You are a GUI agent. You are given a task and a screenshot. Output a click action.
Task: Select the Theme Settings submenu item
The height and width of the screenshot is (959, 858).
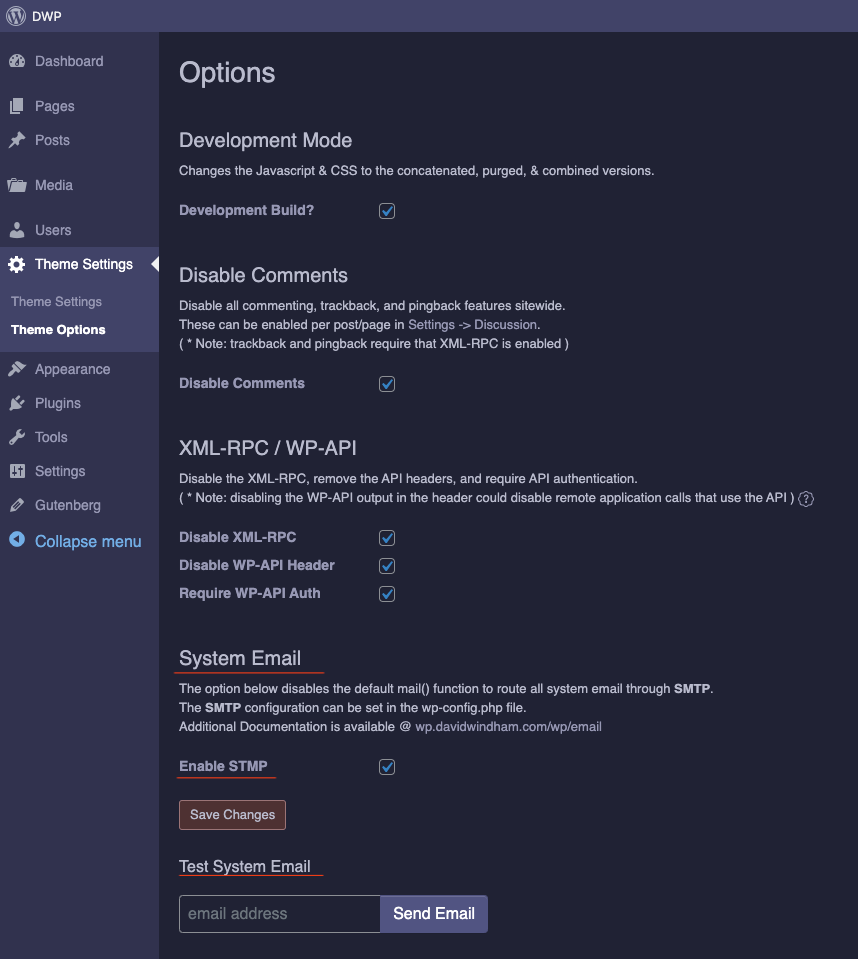pyautogui.click(x=56, y=302)
